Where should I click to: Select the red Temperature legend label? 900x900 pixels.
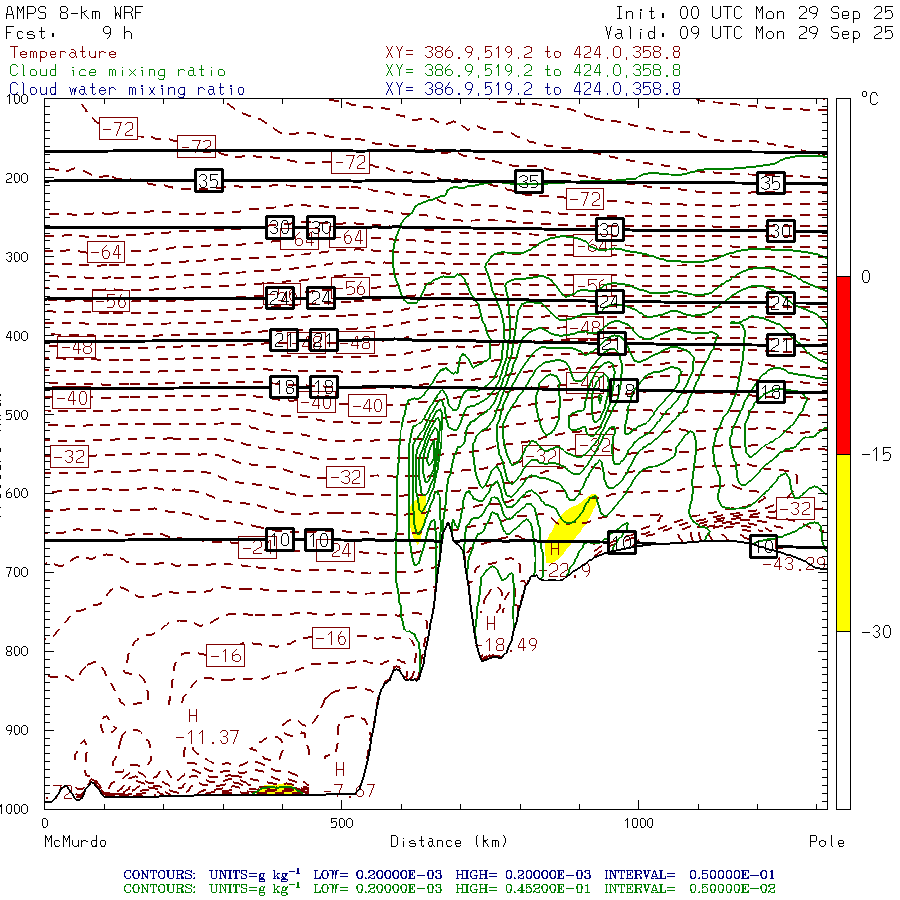[63, 53]
